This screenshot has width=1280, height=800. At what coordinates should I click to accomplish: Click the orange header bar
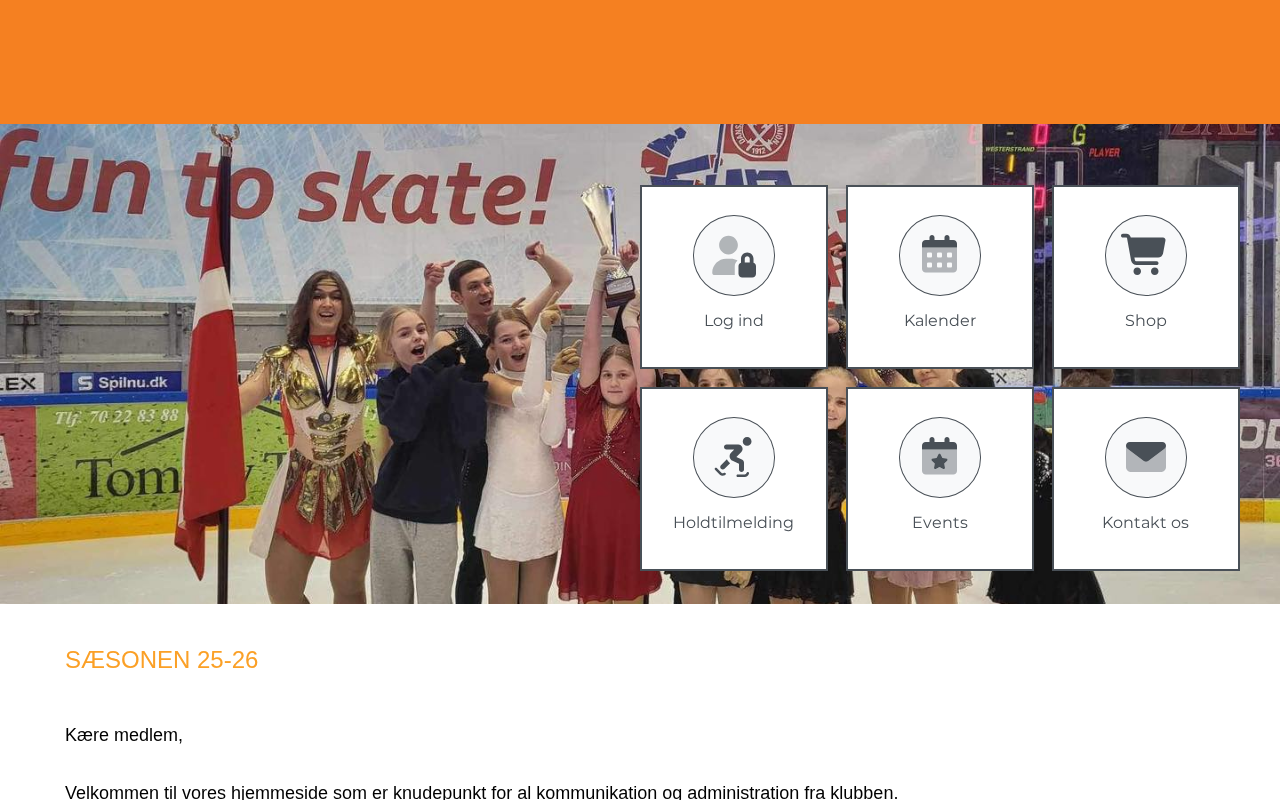click(640, 62)
